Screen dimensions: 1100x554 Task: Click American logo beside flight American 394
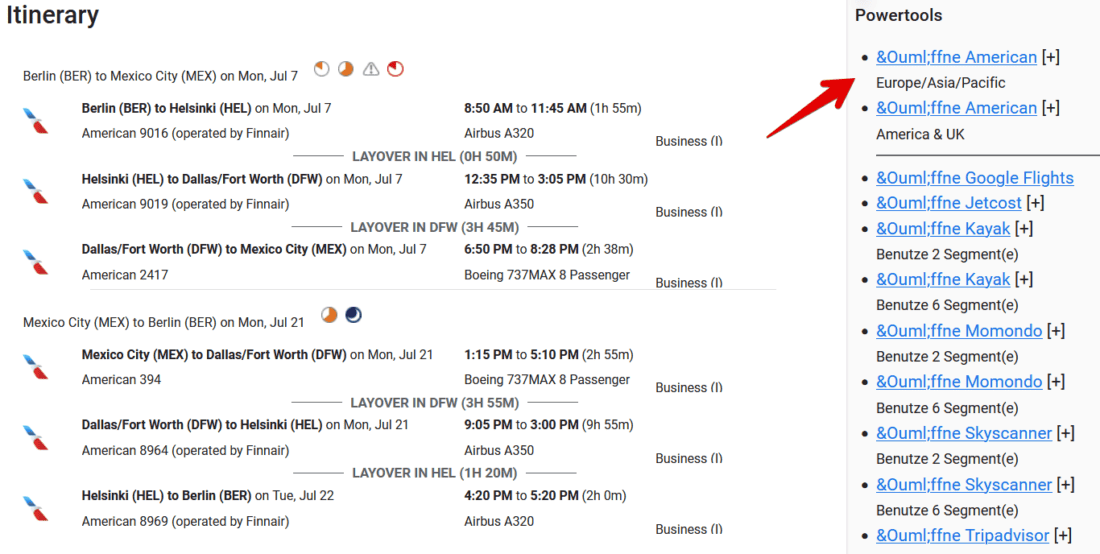point(36,367)
